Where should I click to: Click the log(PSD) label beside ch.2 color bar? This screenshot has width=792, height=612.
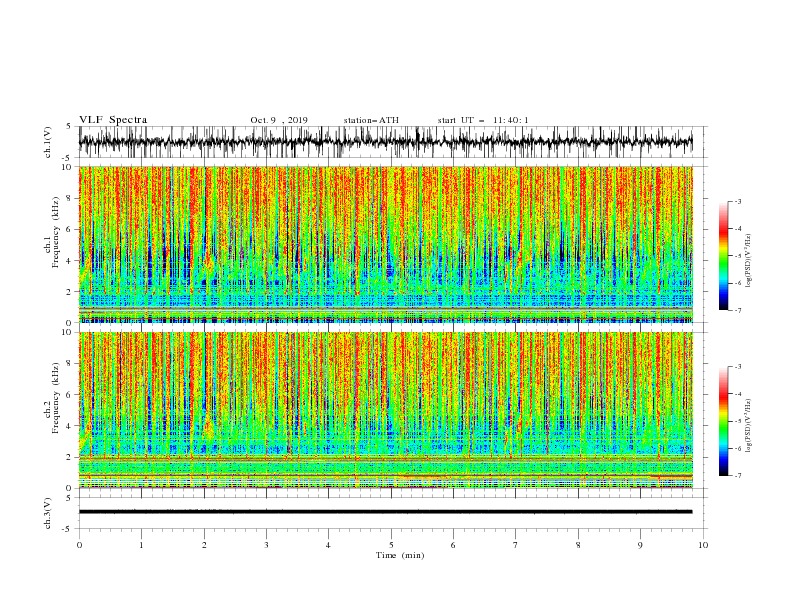748,425
